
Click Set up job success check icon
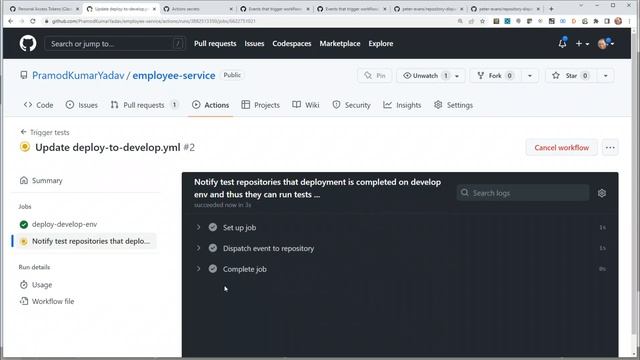click(x=213, y=227)
